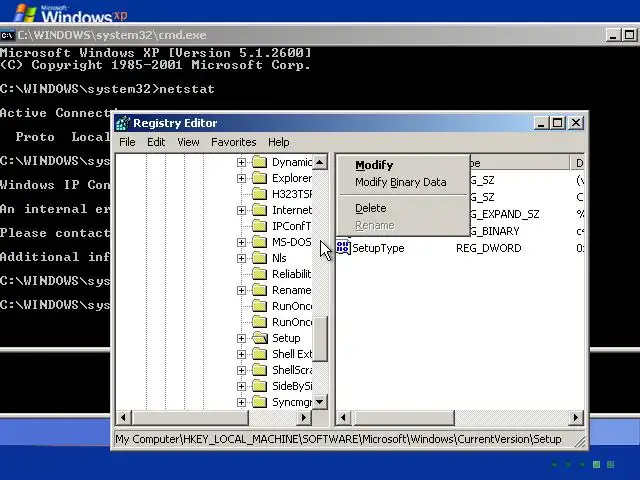Click the IPConfT folder icon
Viewport: 640px width, 480px height.
coord(259,226)
